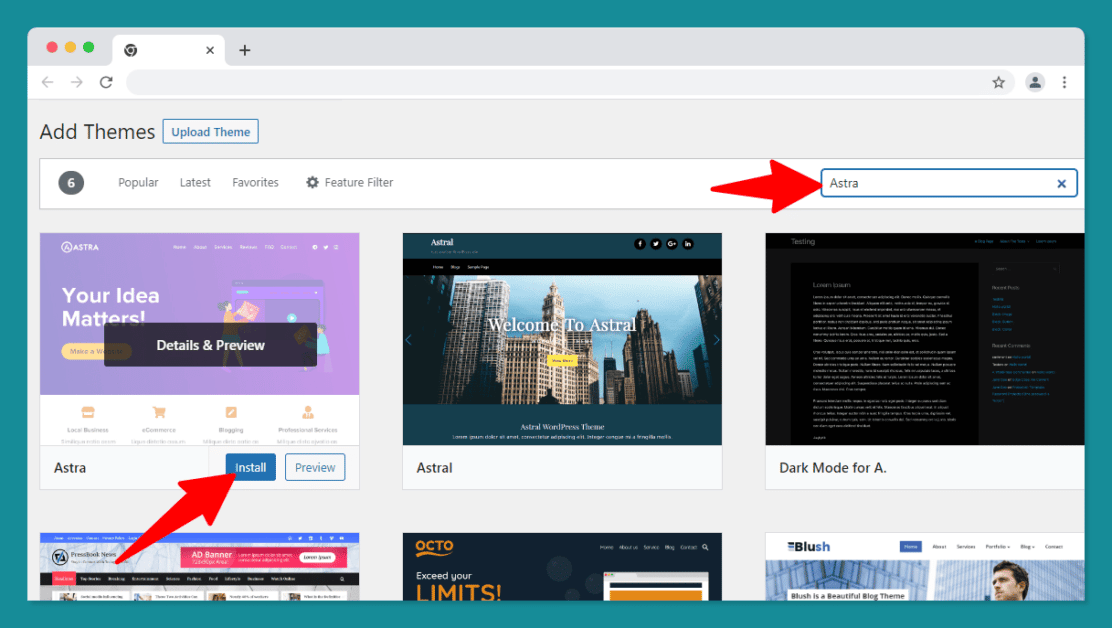The height and width of the screenshot is (628, 1112).
Task: Click the Add Themes heading
Action: click(97, 132)
